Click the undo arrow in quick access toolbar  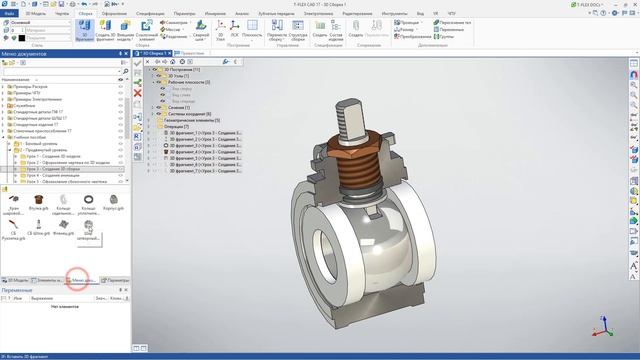pos(84,4)
